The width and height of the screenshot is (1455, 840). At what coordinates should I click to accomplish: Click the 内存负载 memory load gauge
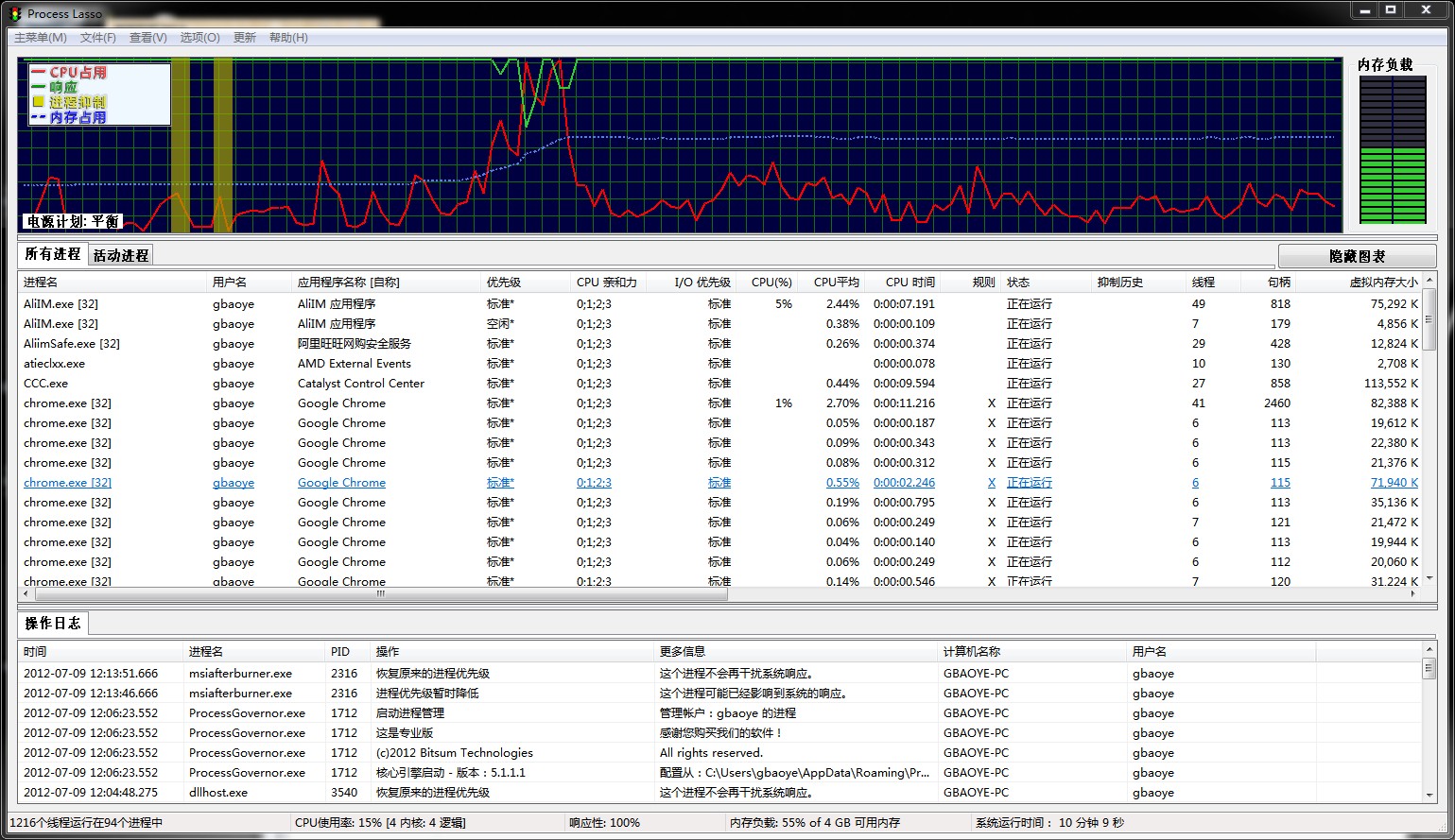tap(1392, 150)
